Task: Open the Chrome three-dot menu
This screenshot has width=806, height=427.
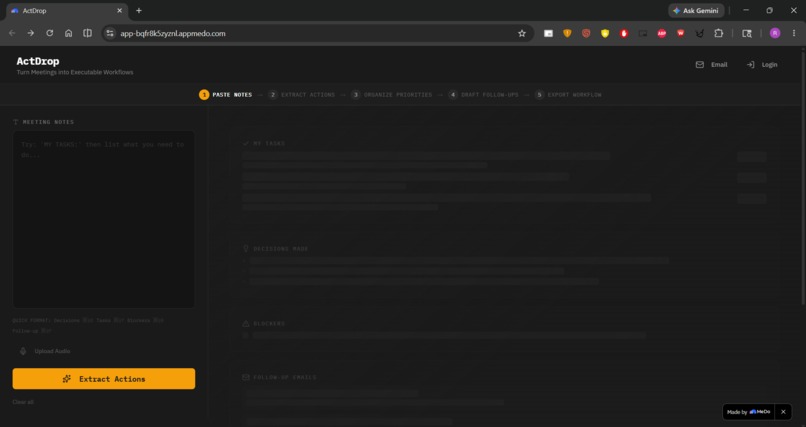Action: pos(794,33)
